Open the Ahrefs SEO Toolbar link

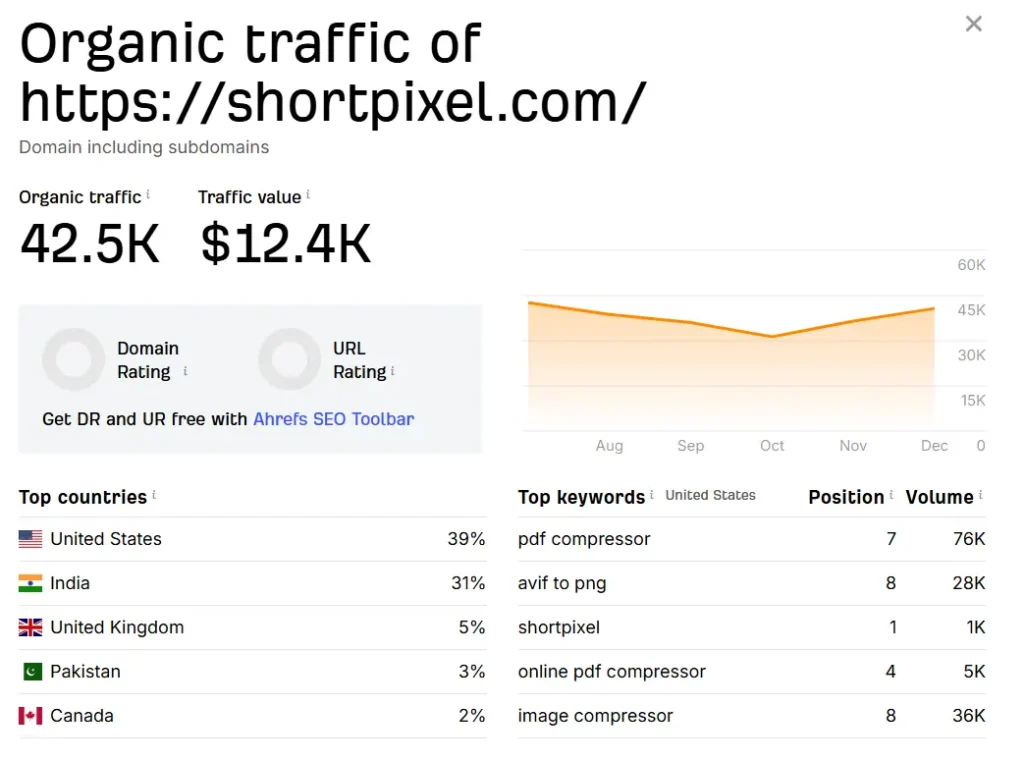333,419
